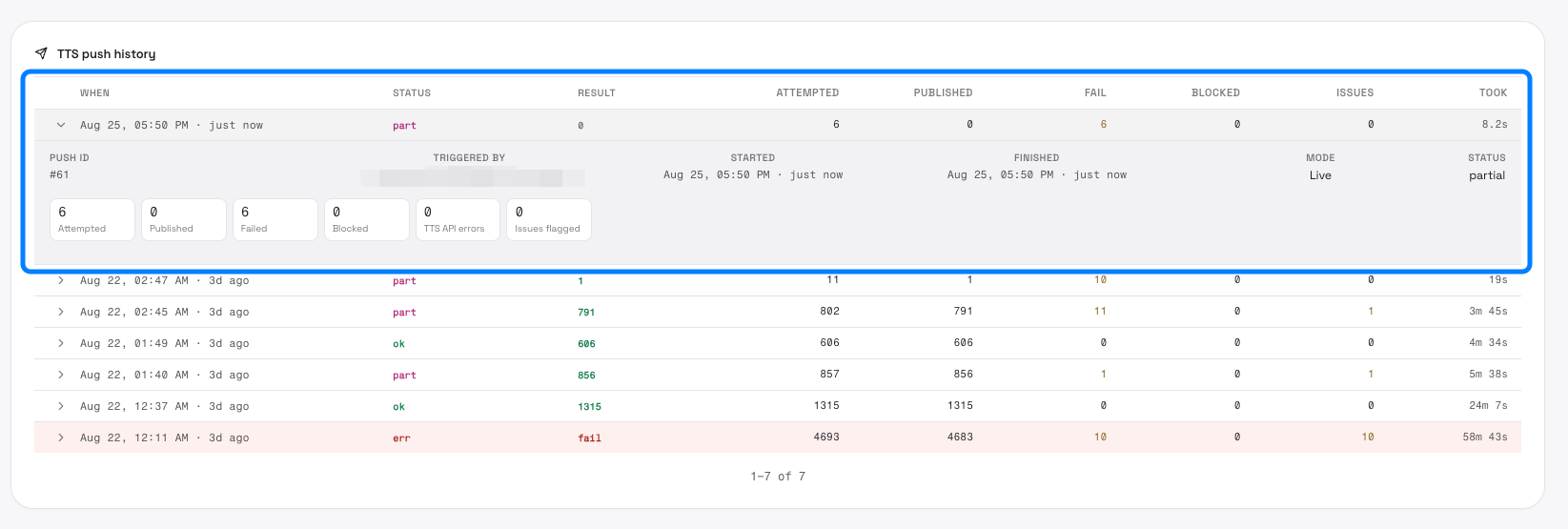This screenshot has height=529, width=1568.
Task: Click the TTS push history title
Action: click(x=106, y=54)
